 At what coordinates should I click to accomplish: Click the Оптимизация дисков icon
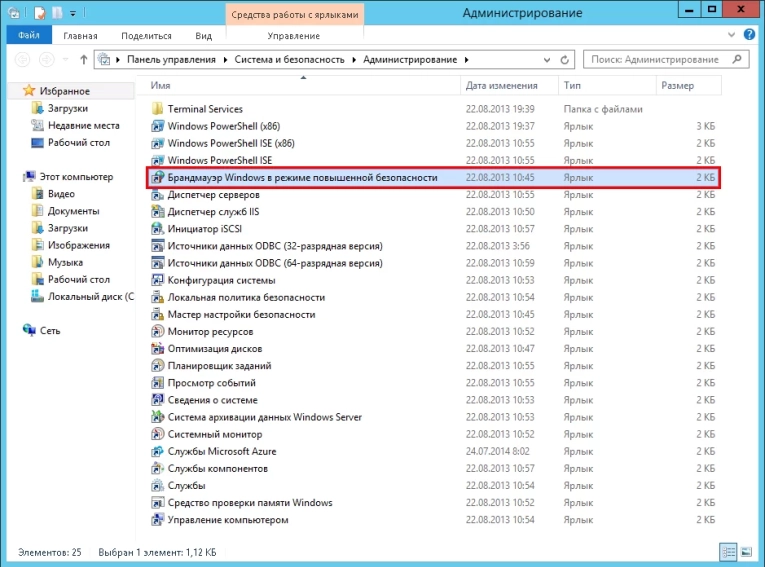pos(157,348)
